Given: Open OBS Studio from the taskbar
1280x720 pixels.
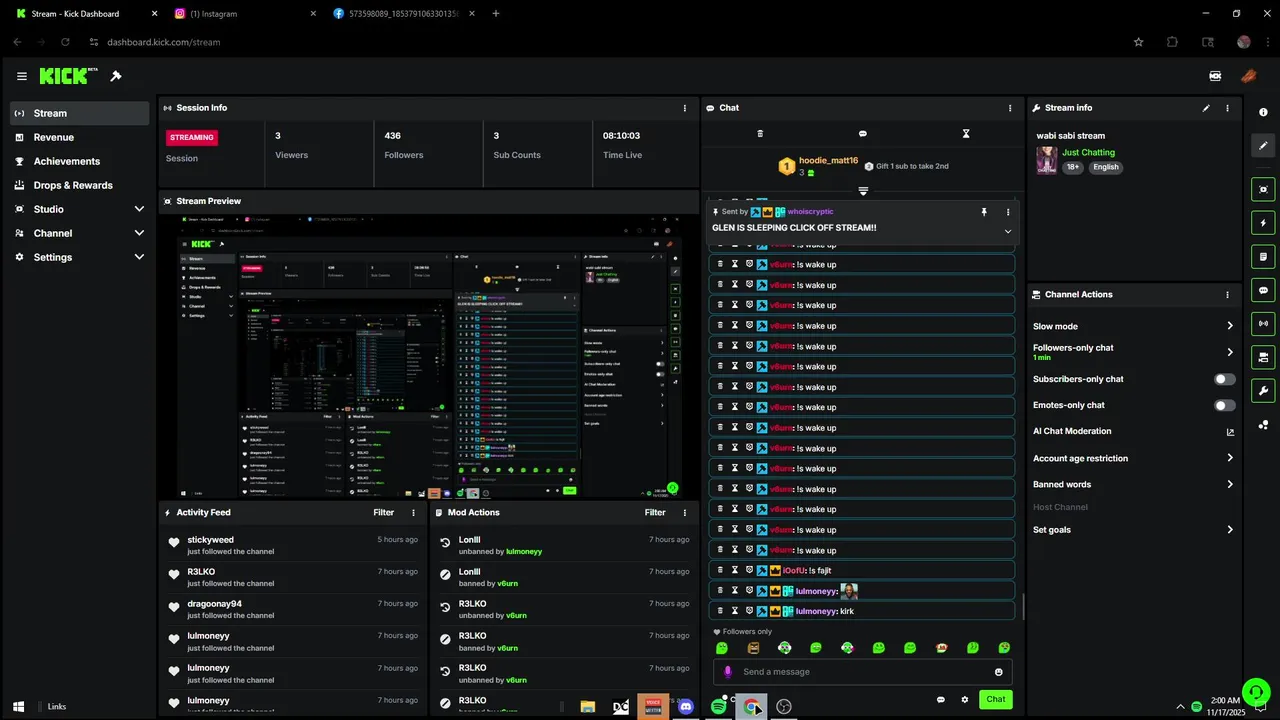Looking at the screenshot, I should coord(784,707).
